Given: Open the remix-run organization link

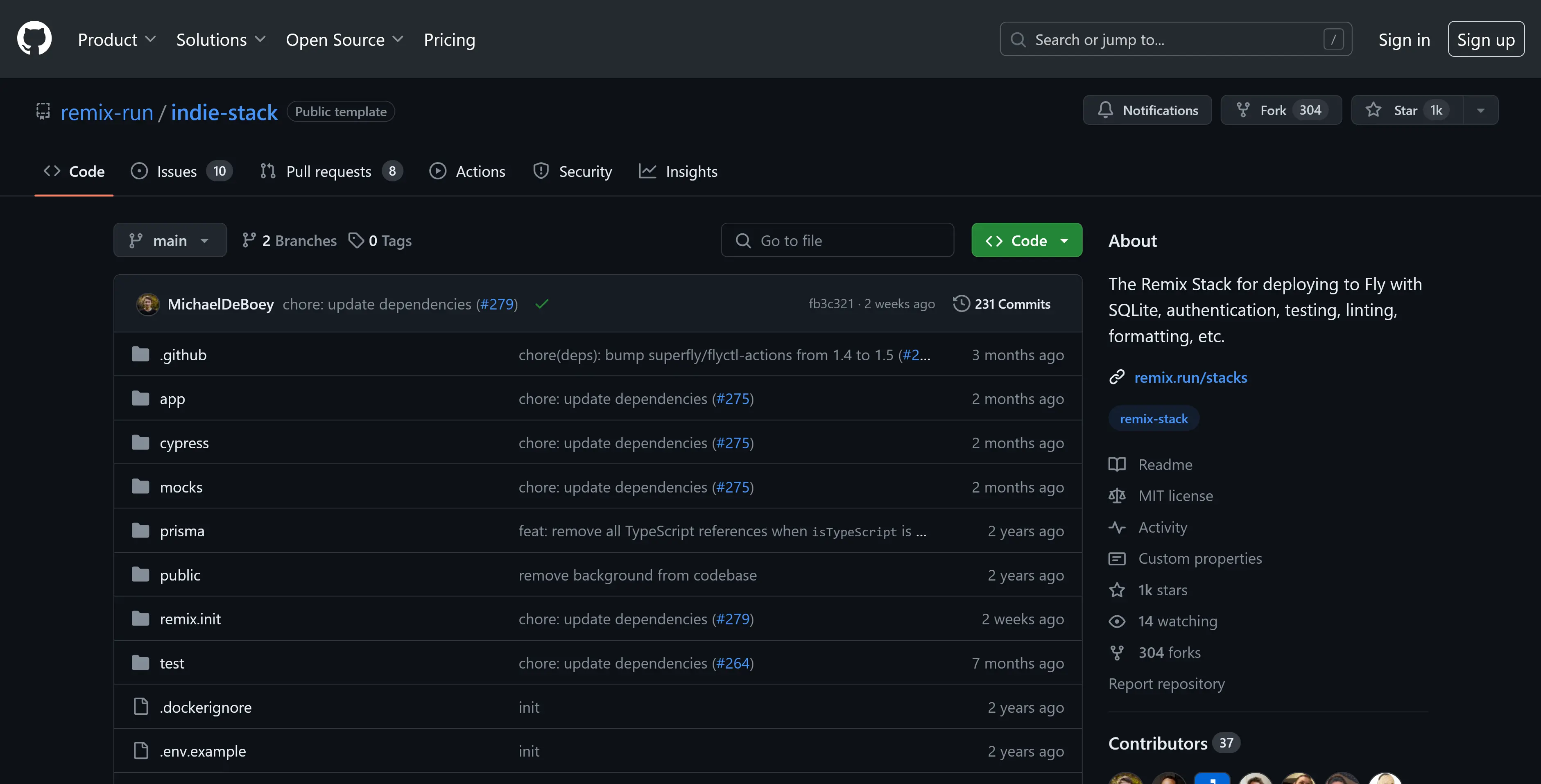Looking at the screenshot, I should (x=107, y=112).
